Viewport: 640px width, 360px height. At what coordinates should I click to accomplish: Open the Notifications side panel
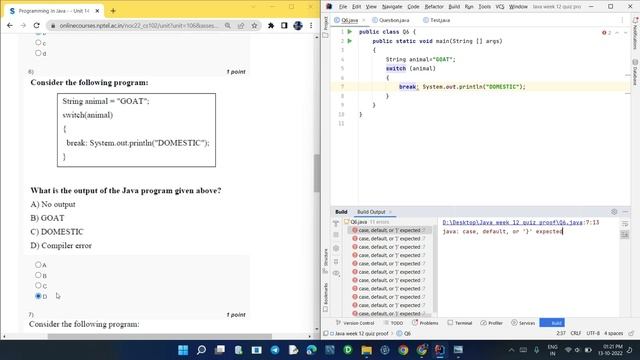pos(635,33)
